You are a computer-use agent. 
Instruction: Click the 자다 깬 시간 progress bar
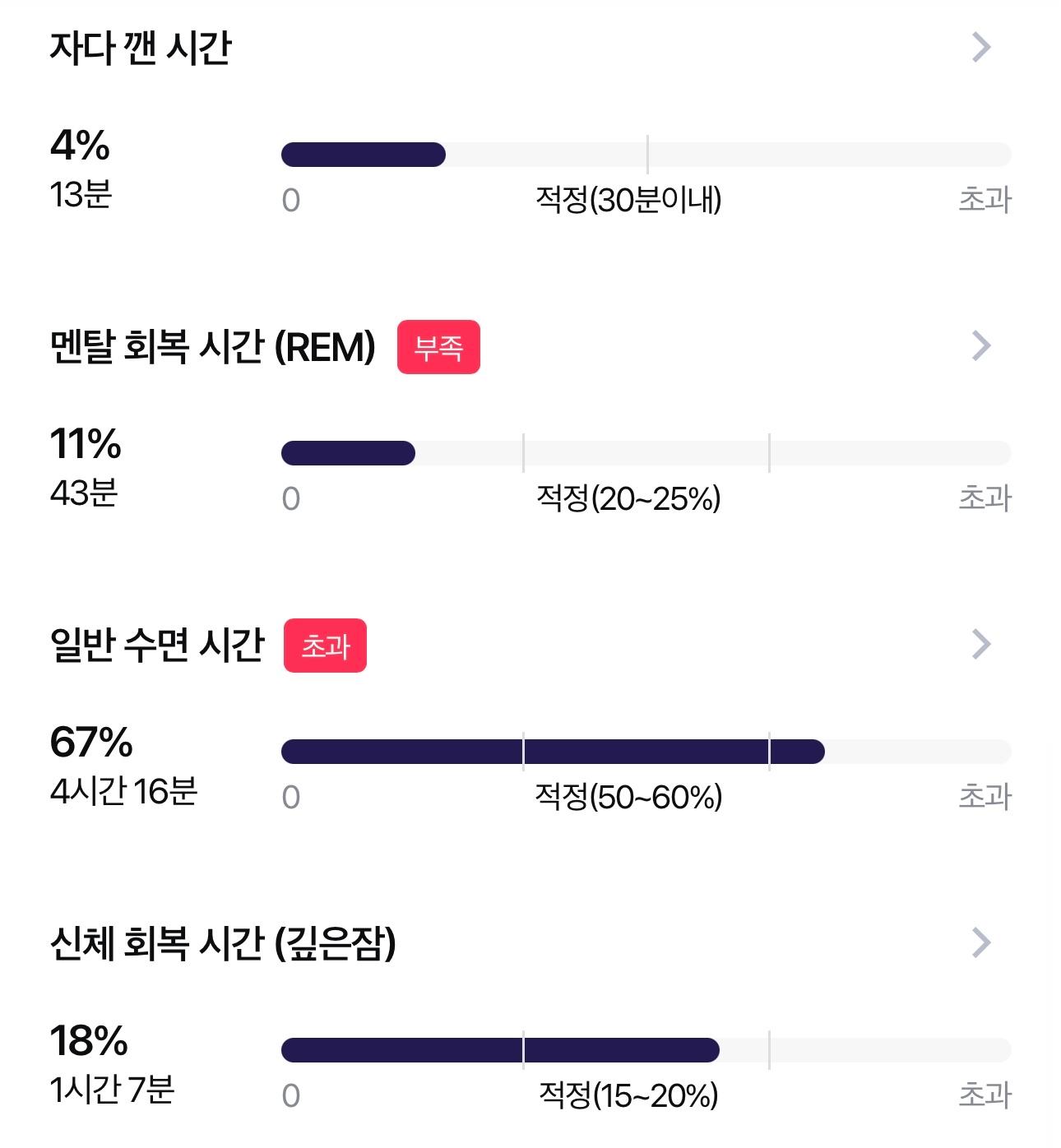pos(646,155)
